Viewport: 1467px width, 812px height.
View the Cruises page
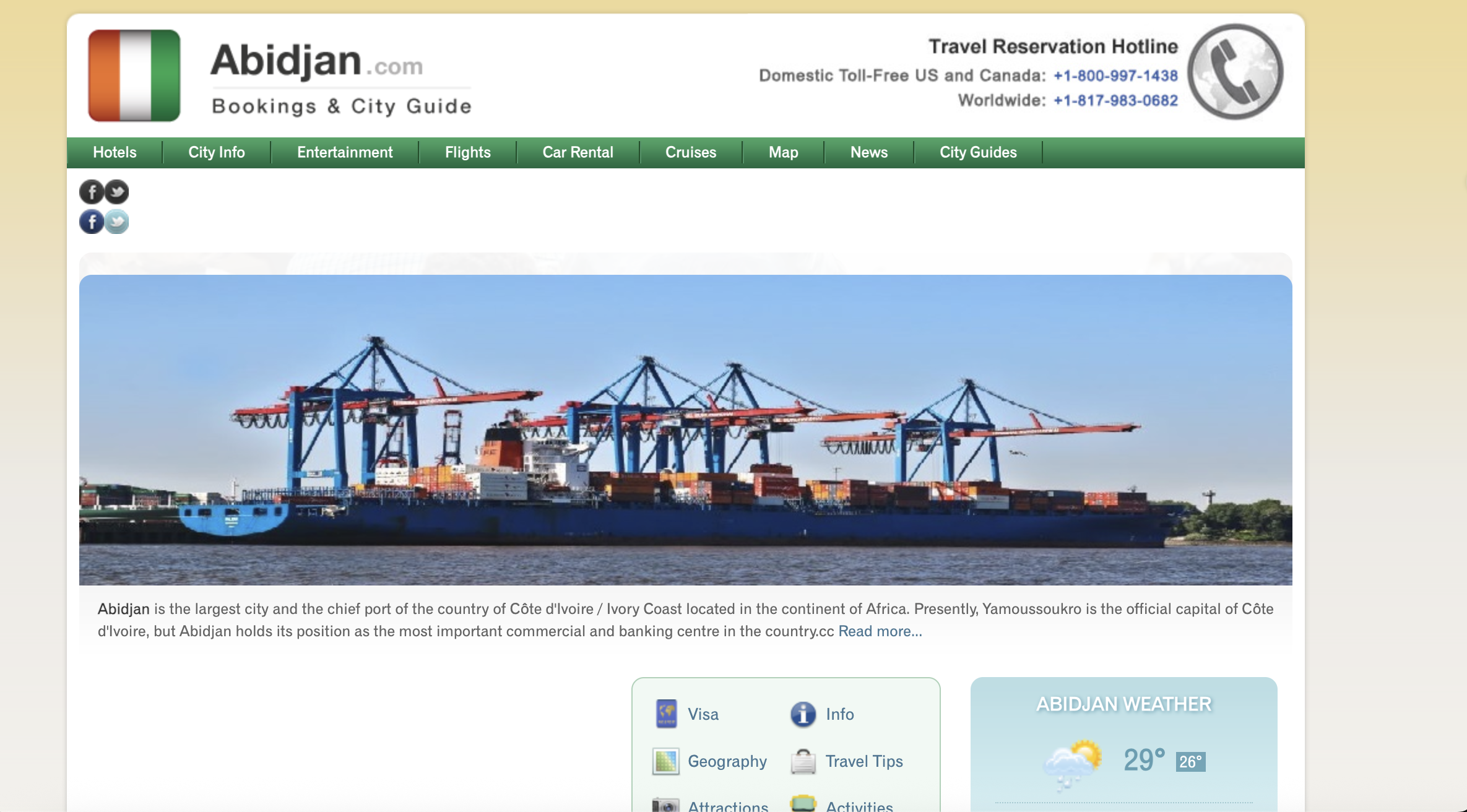tap(690, 152)
